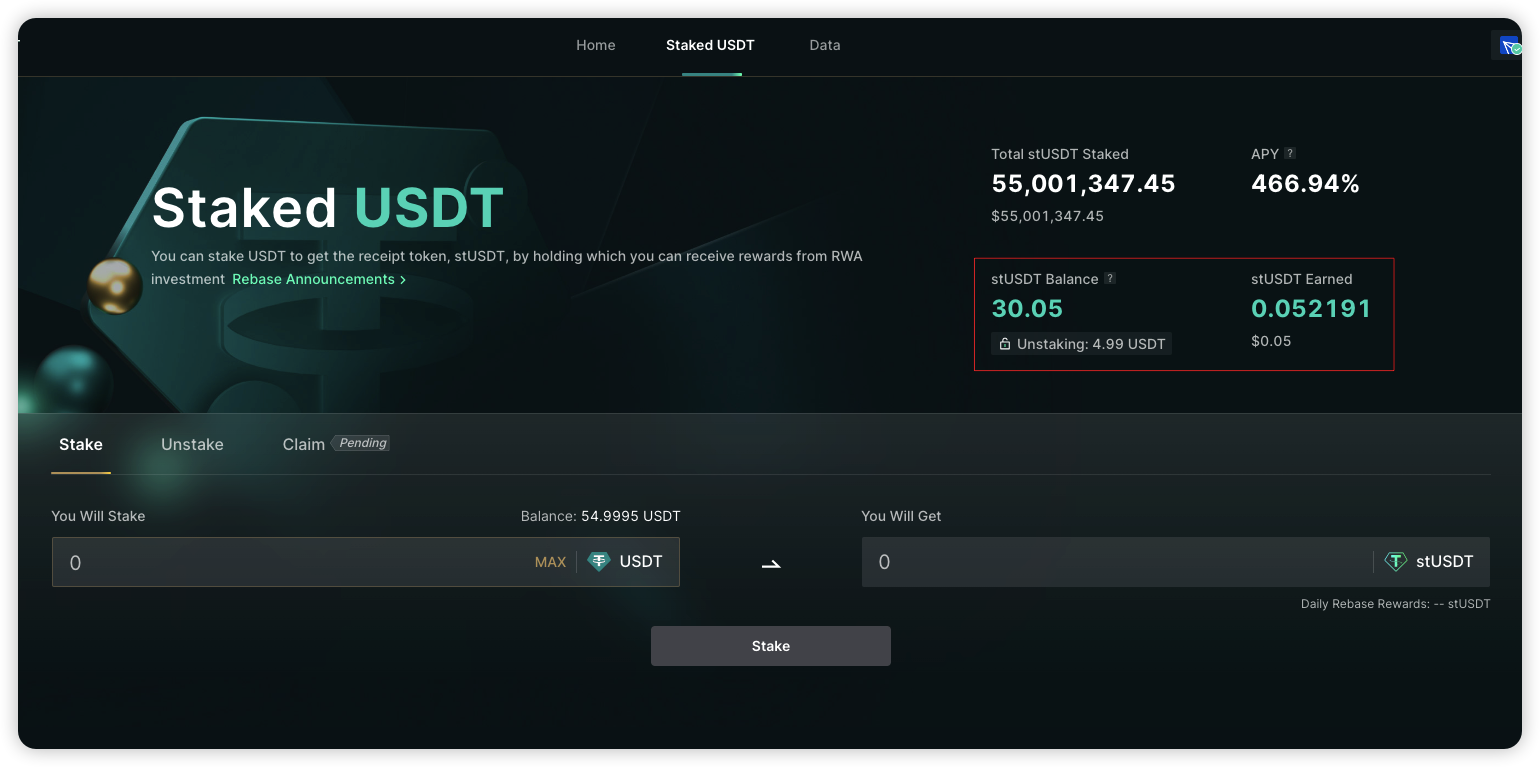Click the stUSDT token icon in output field
1540x767 pixels.
pyautogui.click(x=1395, y=562)
